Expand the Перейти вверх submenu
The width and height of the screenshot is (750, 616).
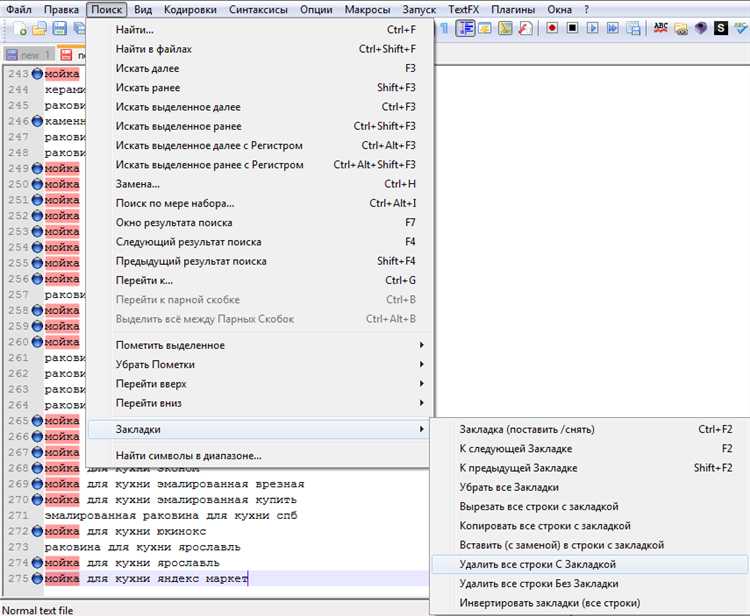(260, 384)
